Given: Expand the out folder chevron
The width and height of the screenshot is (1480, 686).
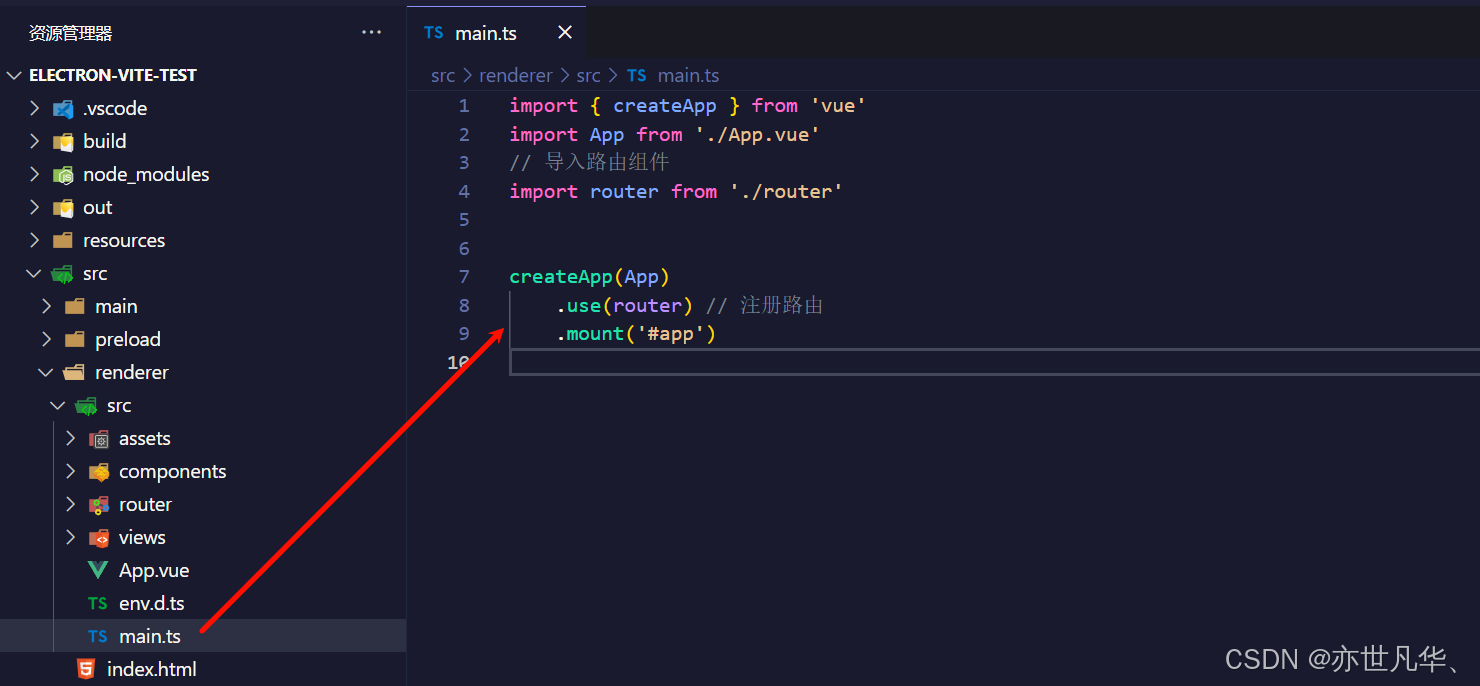Looking at the screenshot, I should [35, 207].
